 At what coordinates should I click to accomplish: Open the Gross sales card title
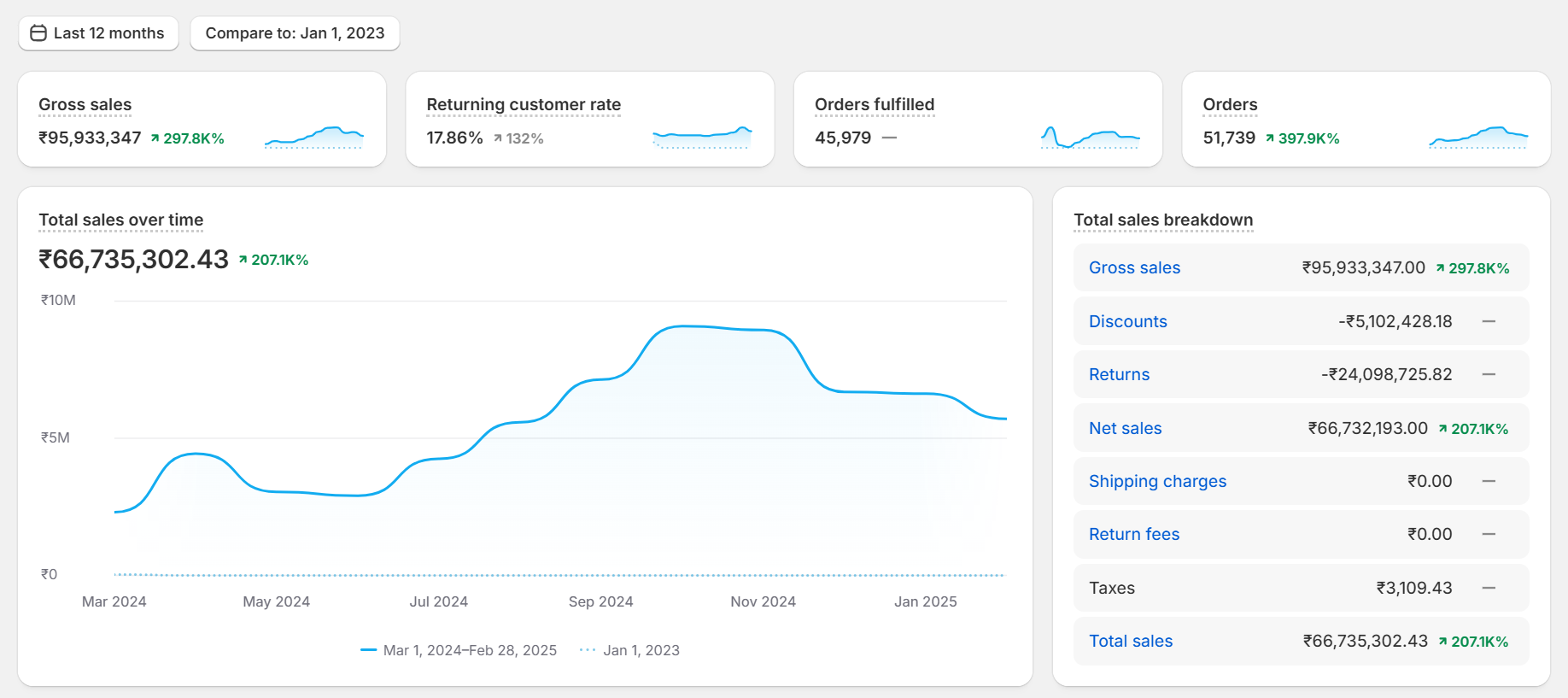tap(85, 104)
